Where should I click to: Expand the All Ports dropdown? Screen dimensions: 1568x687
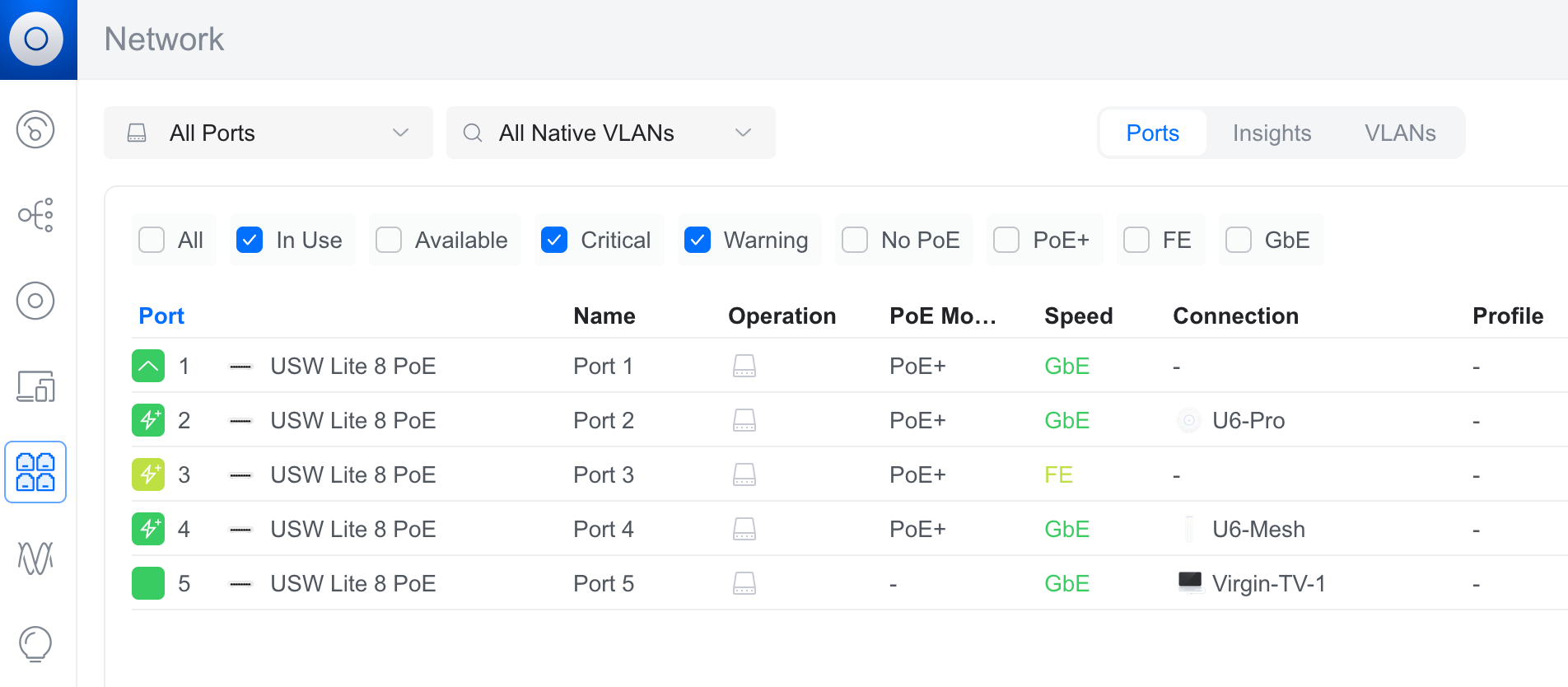point(268,133)
